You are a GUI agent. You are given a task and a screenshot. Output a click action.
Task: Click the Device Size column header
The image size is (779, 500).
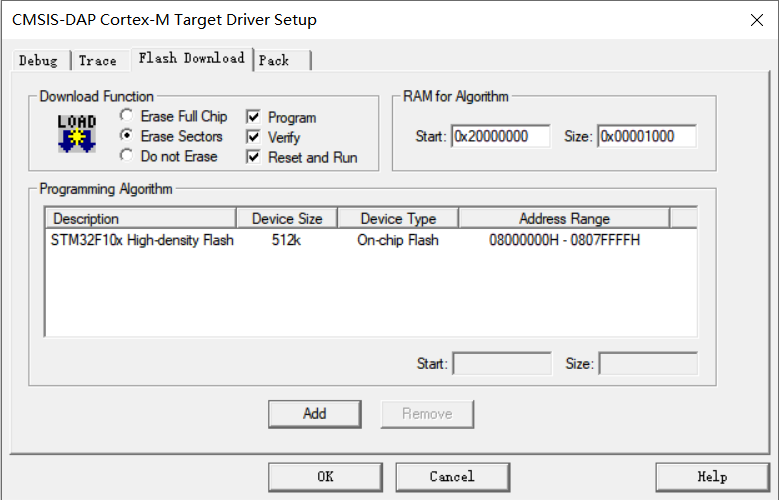pyautogui.click(x=287, y=219)
